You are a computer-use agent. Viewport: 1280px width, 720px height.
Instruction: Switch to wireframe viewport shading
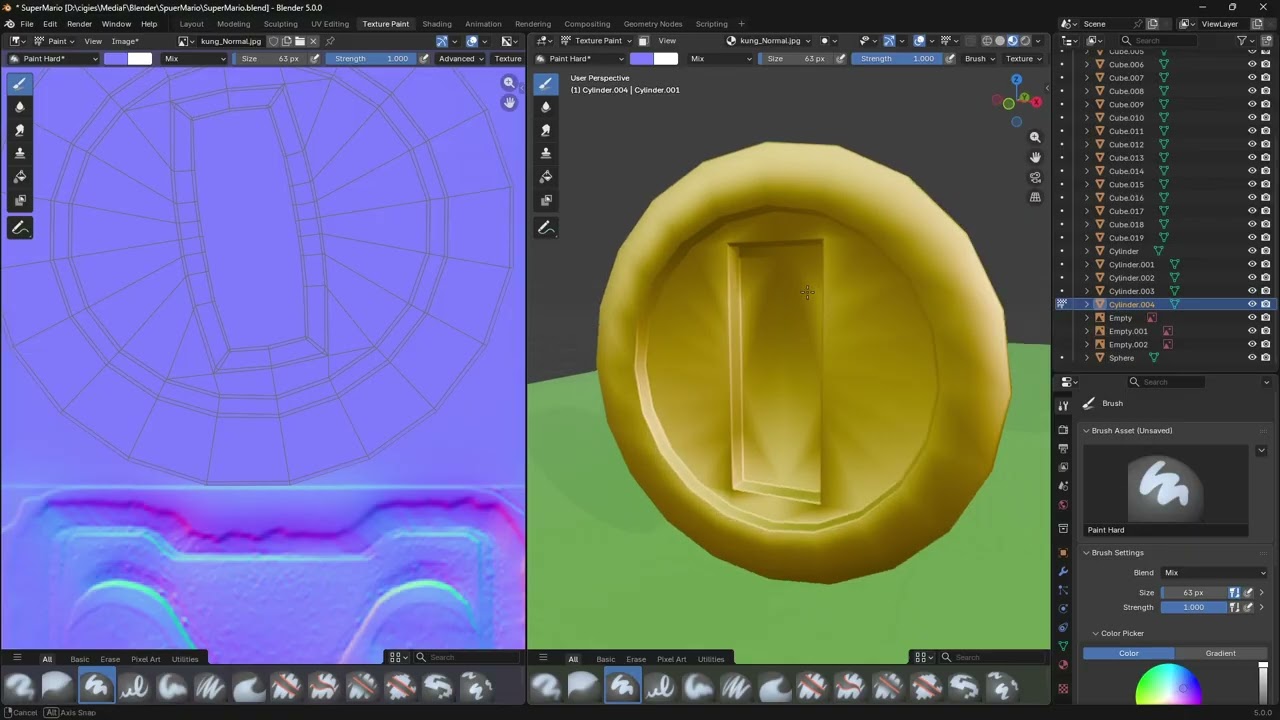tap(987, 41)
